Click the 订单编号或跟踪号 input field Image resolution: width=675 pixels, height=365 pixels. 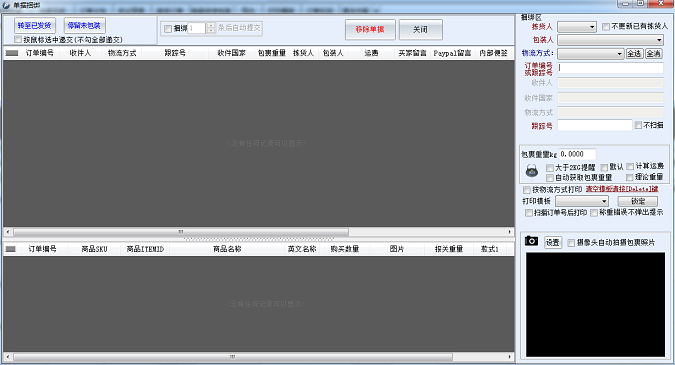[610, 68]
